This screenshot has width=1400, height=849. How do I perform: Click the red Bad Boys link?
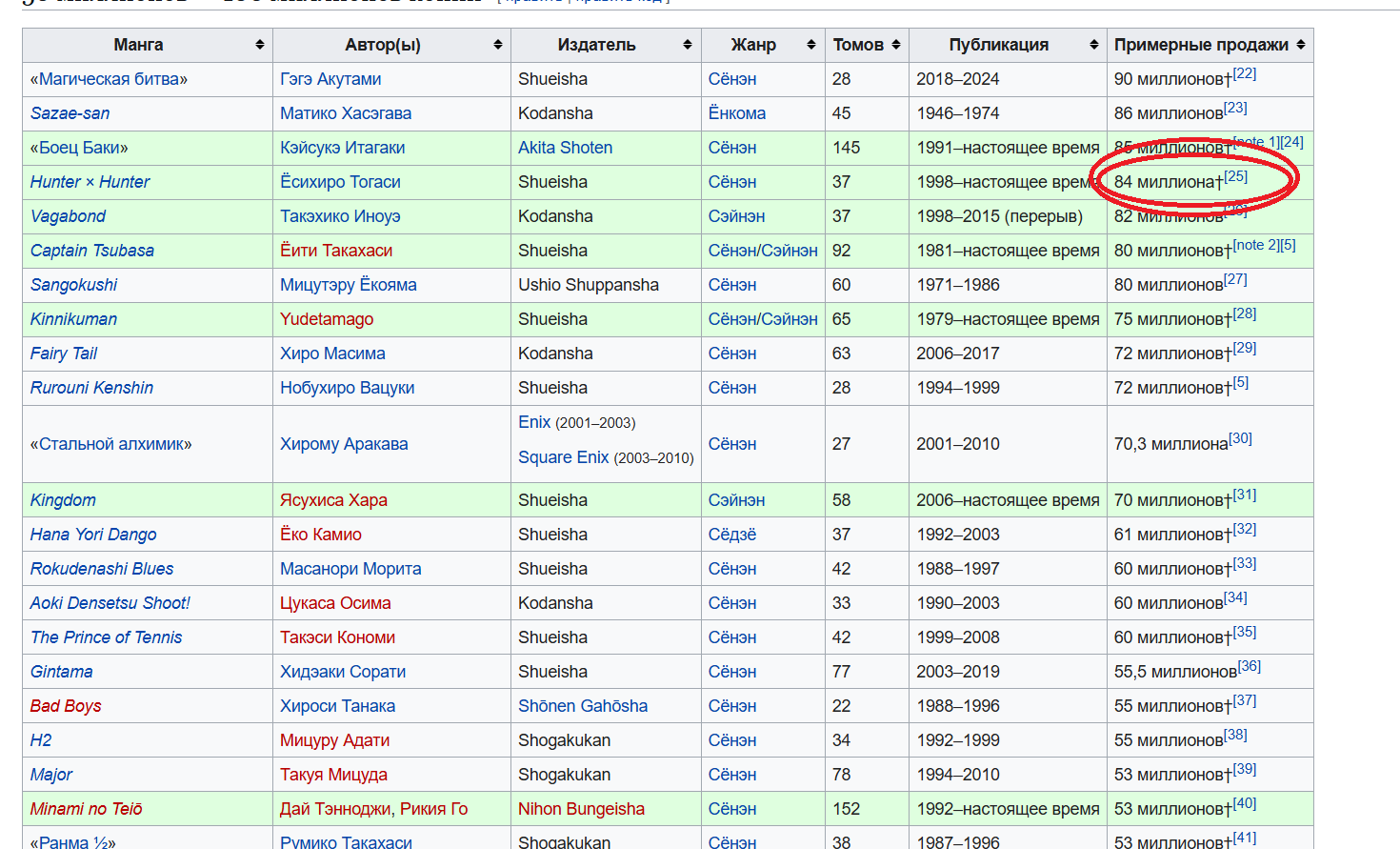coord(66,706)
